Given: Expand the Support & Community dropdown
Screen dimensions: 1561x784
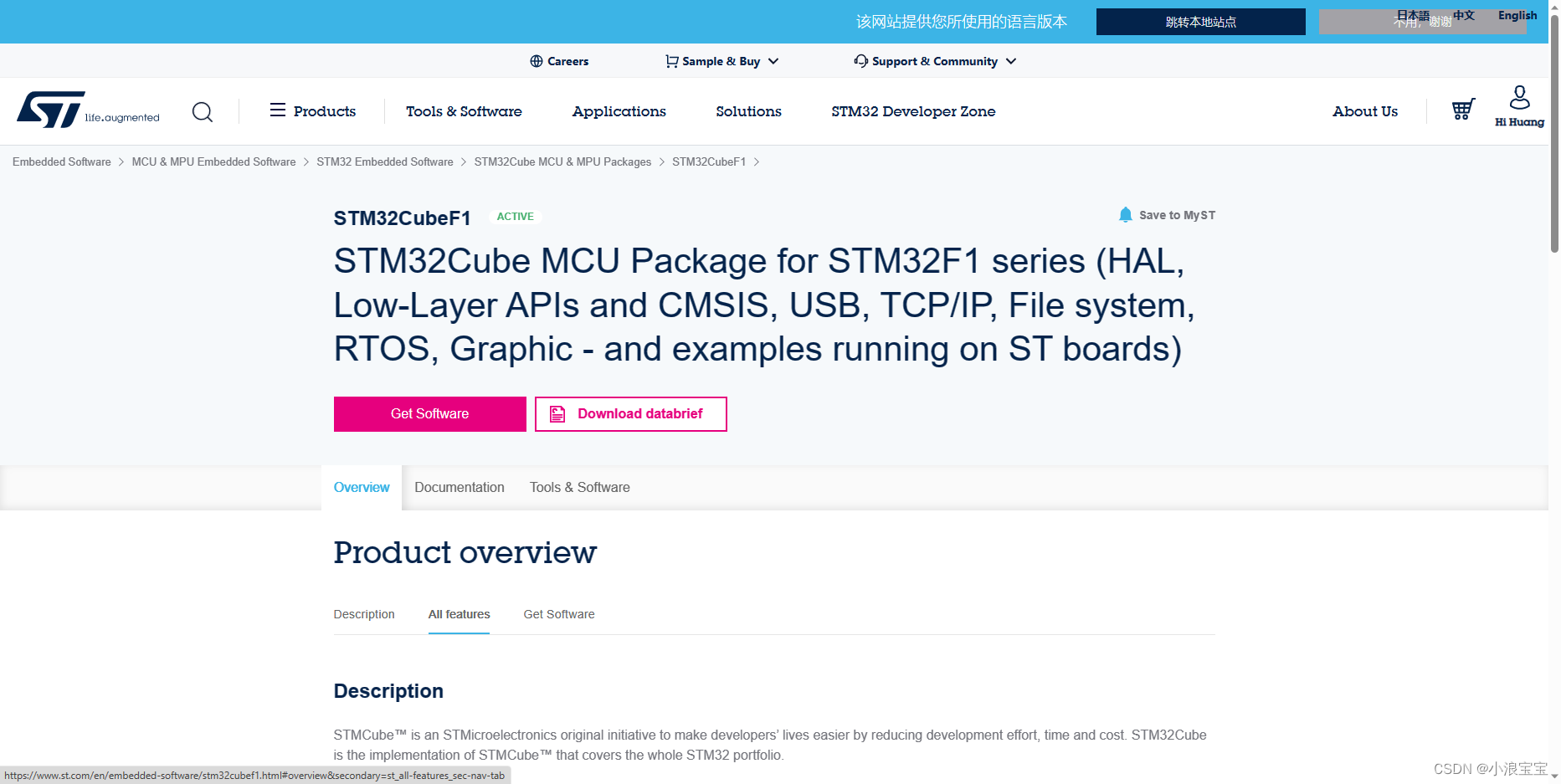Looking at the screenshot, I should click(x=935, y=61).
